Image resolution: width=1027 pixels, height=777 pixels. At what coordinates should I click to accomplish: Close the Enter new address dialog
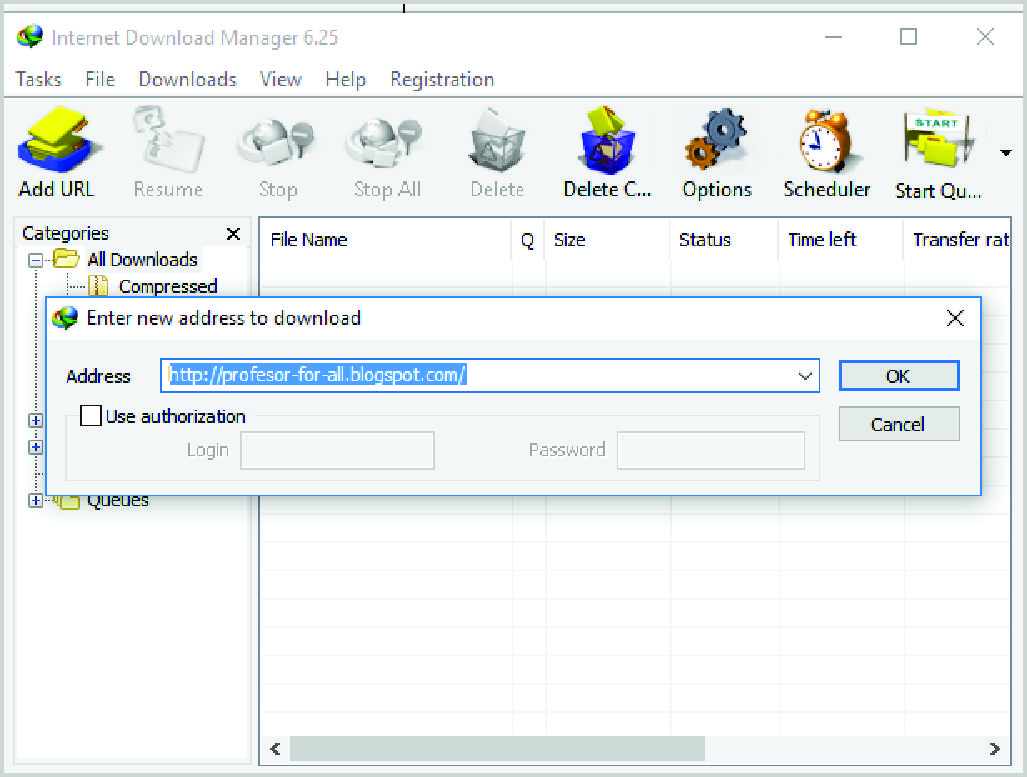click(955, 318)
